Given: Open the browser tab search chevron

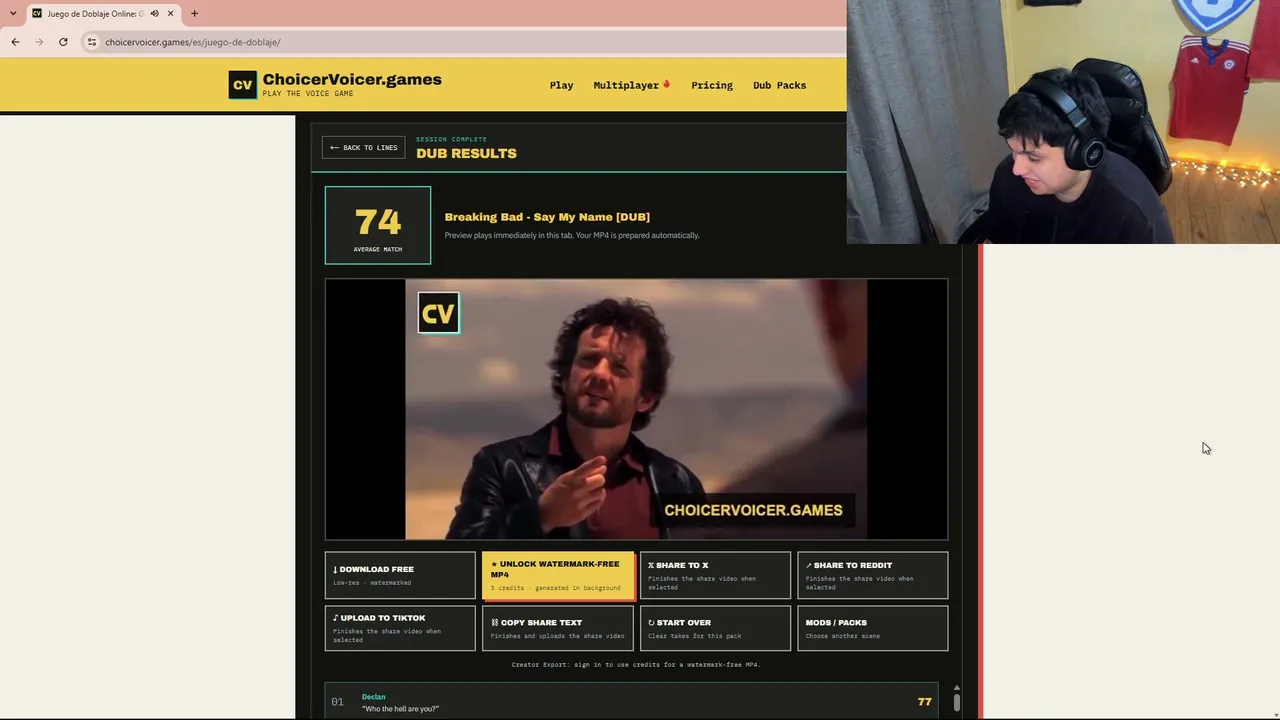Looking at the screenshot, I should (12, 13).
